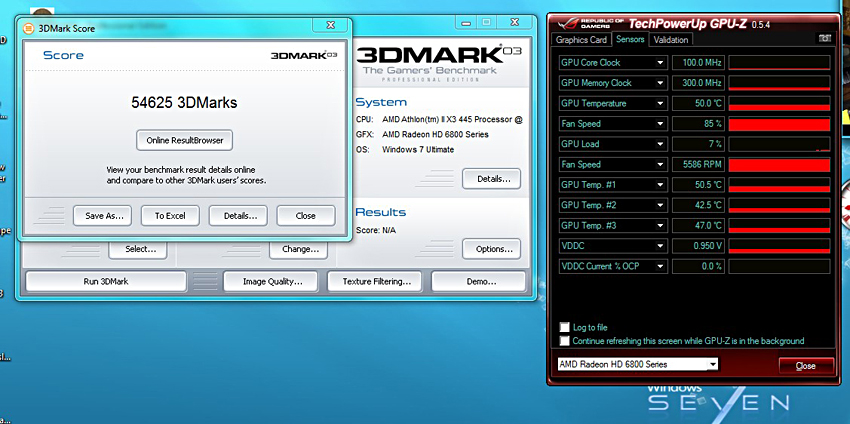850x424 pixels.
Task: Click the 7 % GPU load value
Action: [x=698, y=144]
